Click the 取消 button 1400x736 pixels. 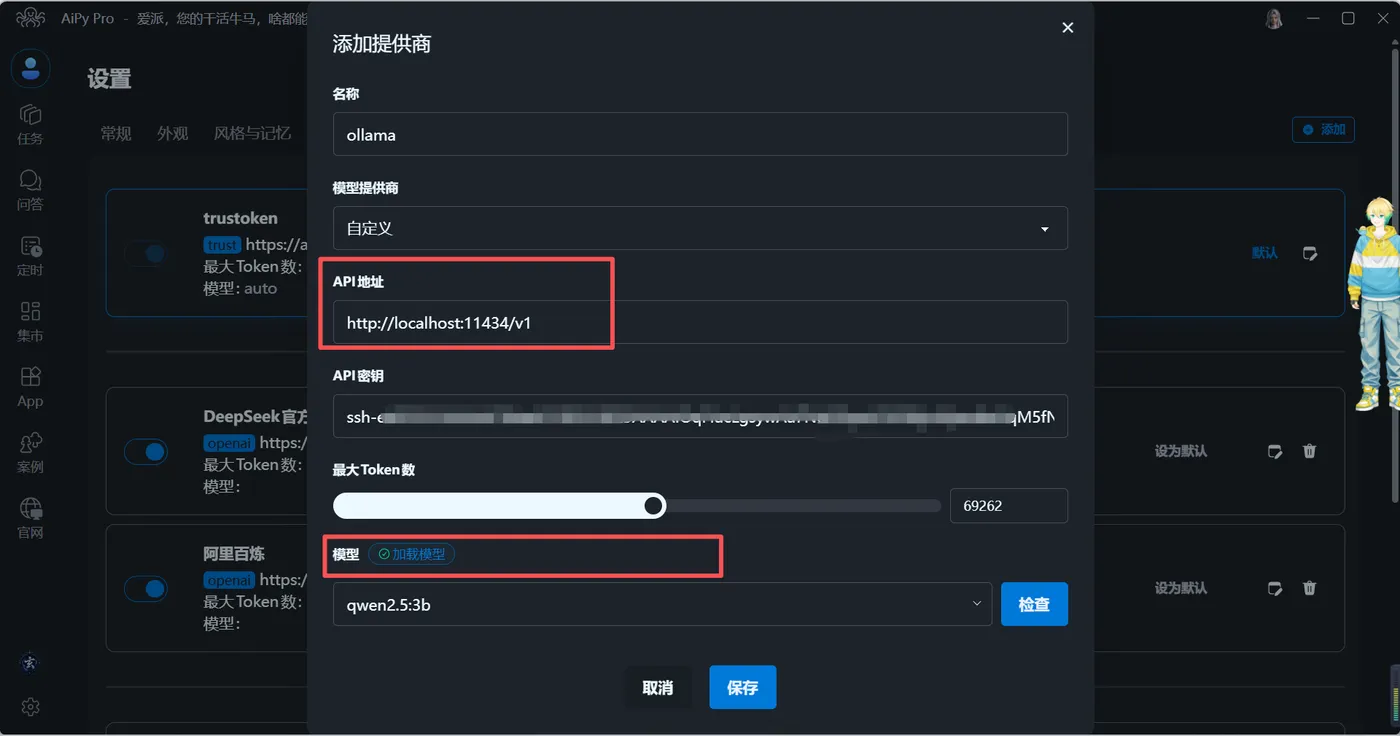coord(658,688)
